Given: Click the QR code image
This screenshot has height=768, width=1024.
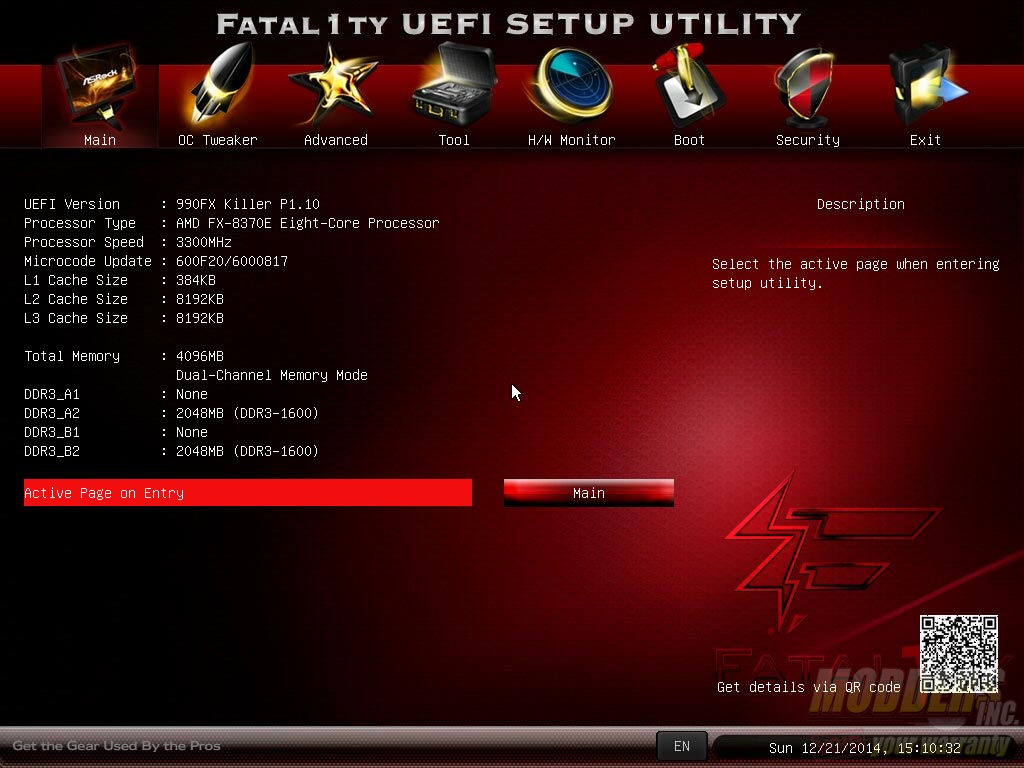Looking at the screenshot, I should coord(958,655).
